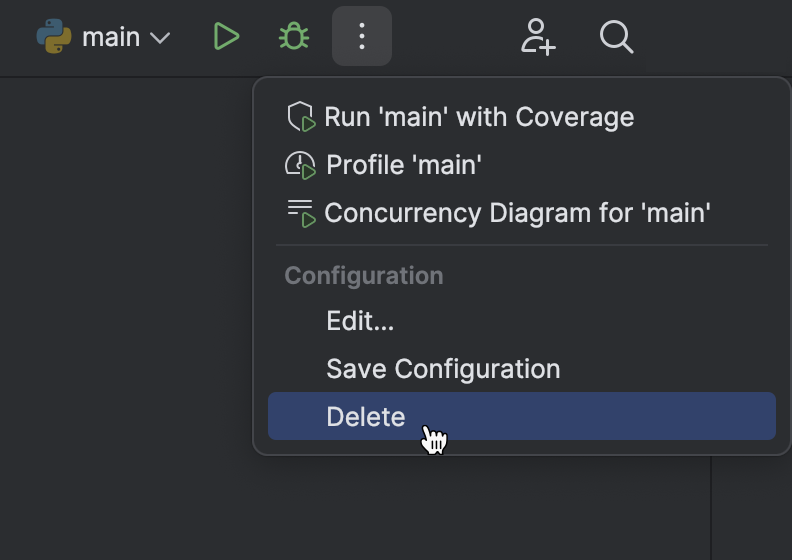
Task: Click the Python logo icon beside main
Action: pyautogui.click(x=54, y=37)
